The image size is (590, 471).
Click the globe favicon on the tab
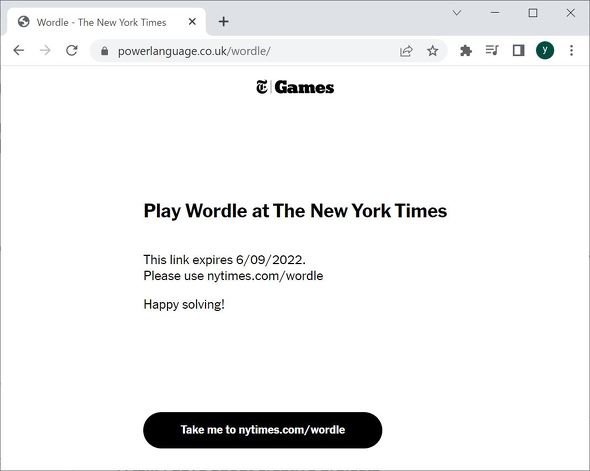(x=24, y=22)
